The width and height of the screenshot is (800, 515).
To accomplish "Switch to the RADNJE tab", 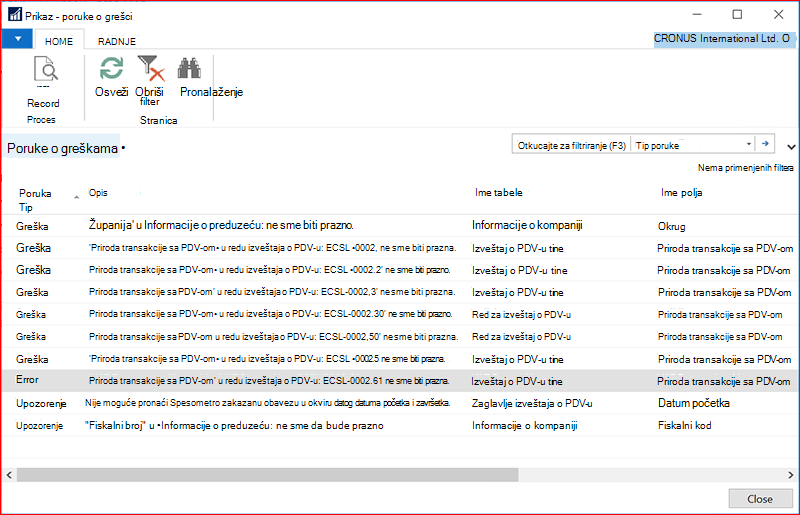I will click(117, 41).
